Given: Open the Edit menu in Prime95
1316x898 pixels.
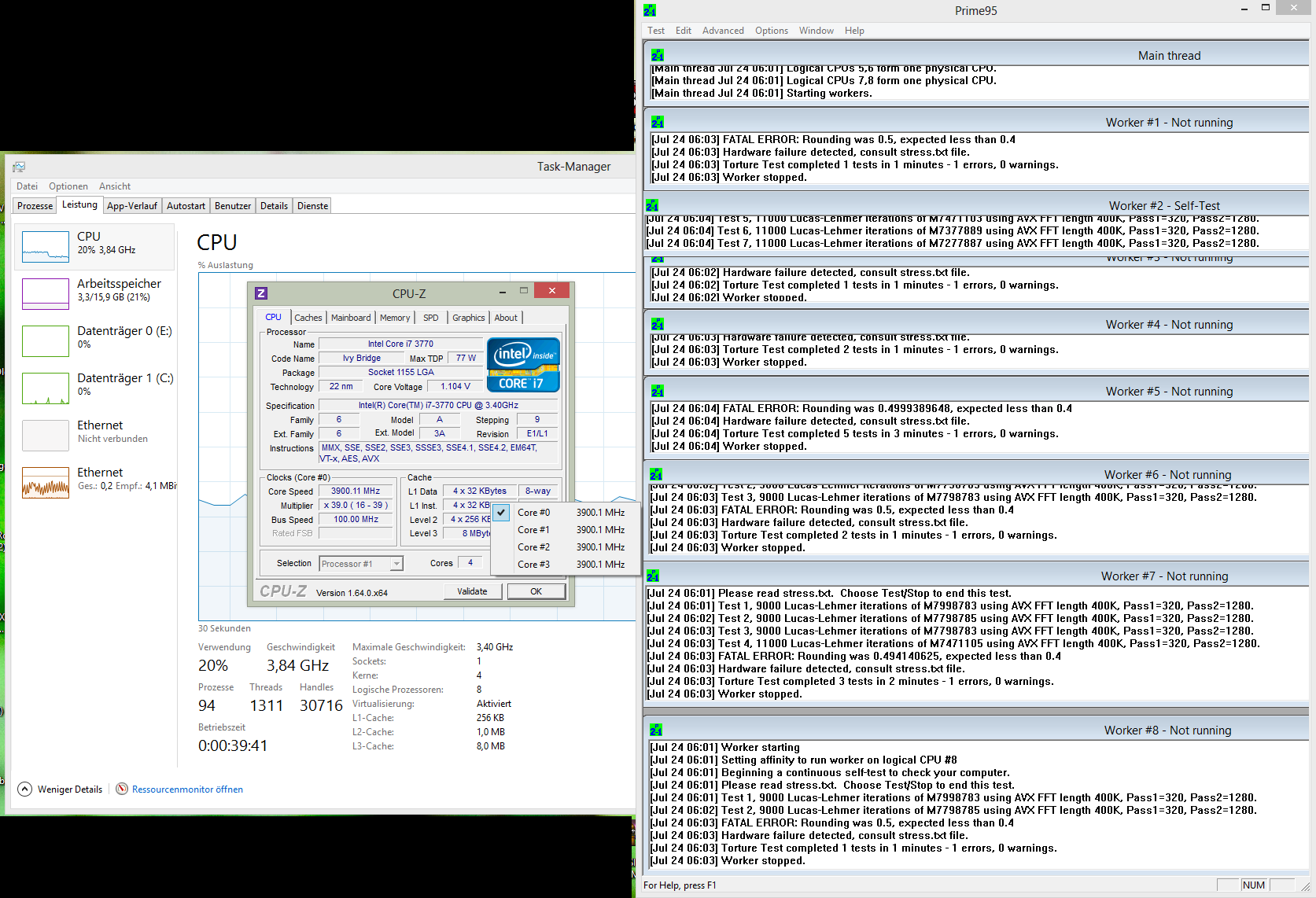Looking at the screenshot, I should (x=684, y=31).
